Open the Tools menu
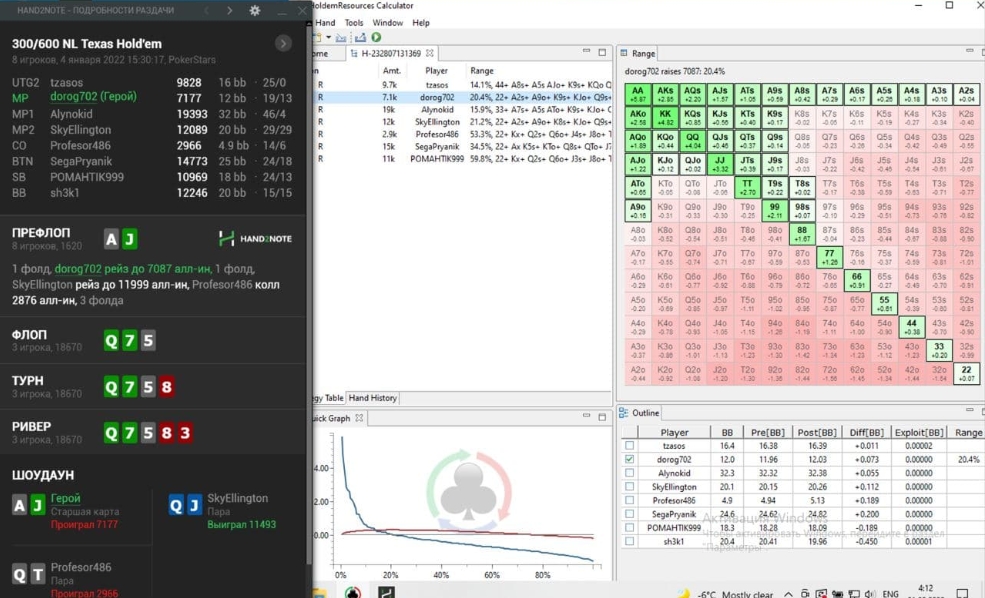This screenshot has height=598, width=985. coord(354,23)
